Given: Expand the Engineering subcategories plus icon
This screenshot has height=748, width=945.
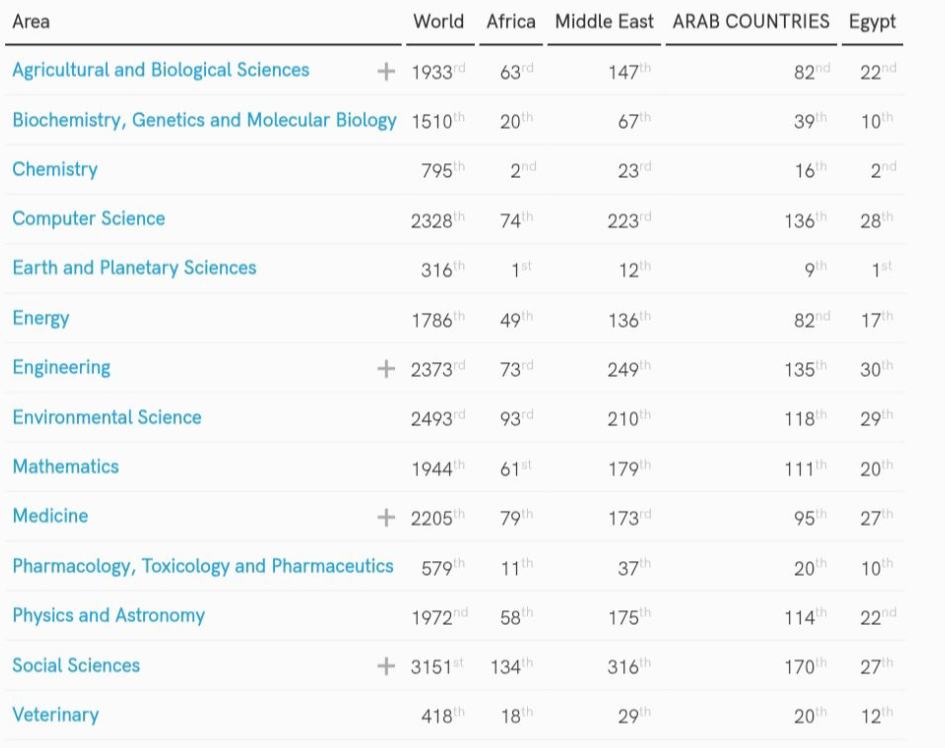Looking at the screenshot, I should click(386, 369).
